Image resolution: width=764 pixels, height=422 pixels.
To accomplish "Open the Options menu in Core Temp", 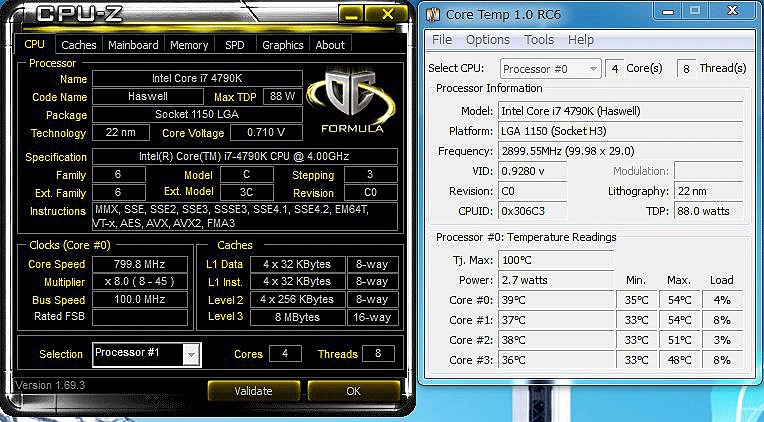I will [x=488, y=39].
